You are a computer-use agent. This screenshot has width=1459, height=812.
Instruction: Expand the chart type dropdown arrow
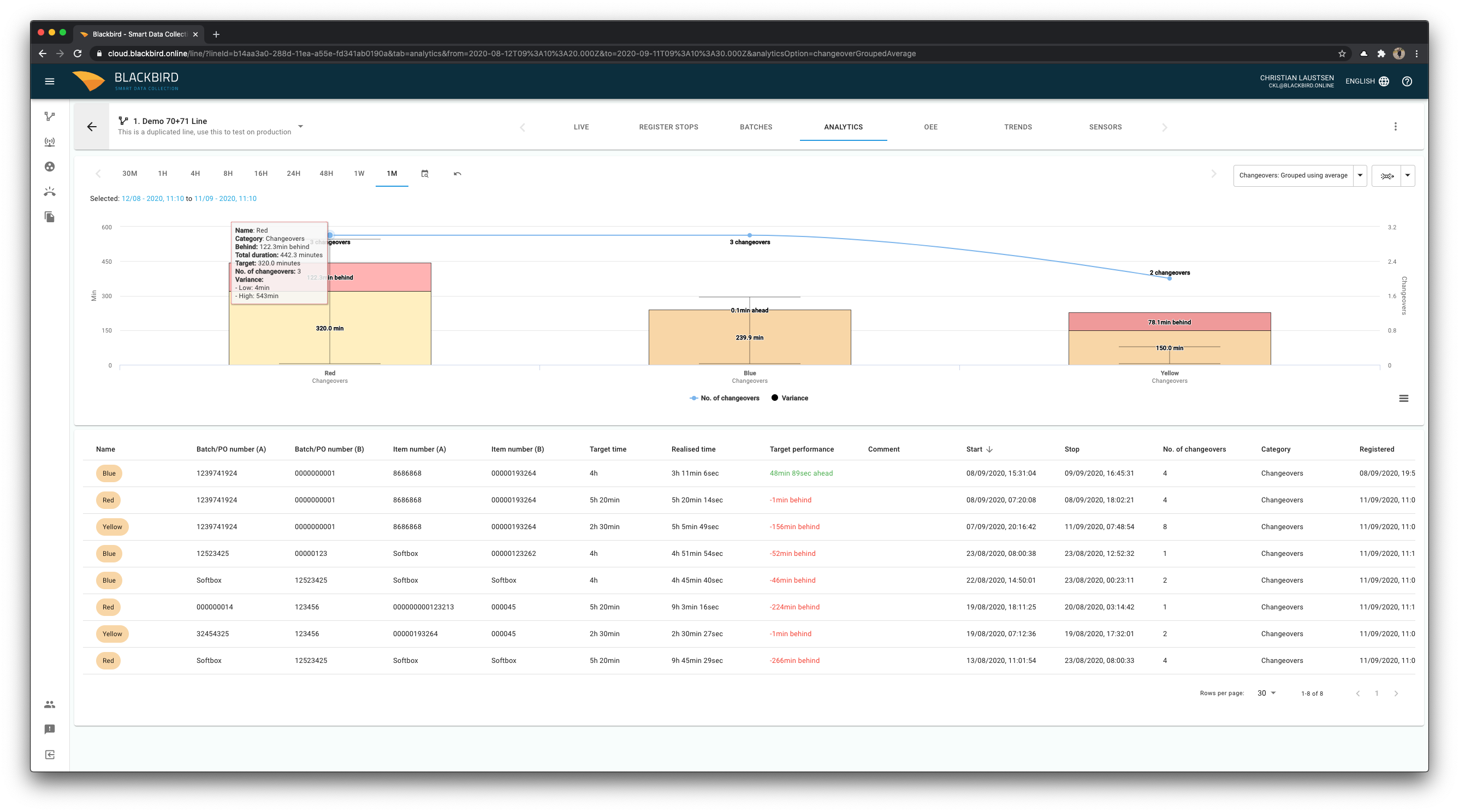coord(1408,175)
